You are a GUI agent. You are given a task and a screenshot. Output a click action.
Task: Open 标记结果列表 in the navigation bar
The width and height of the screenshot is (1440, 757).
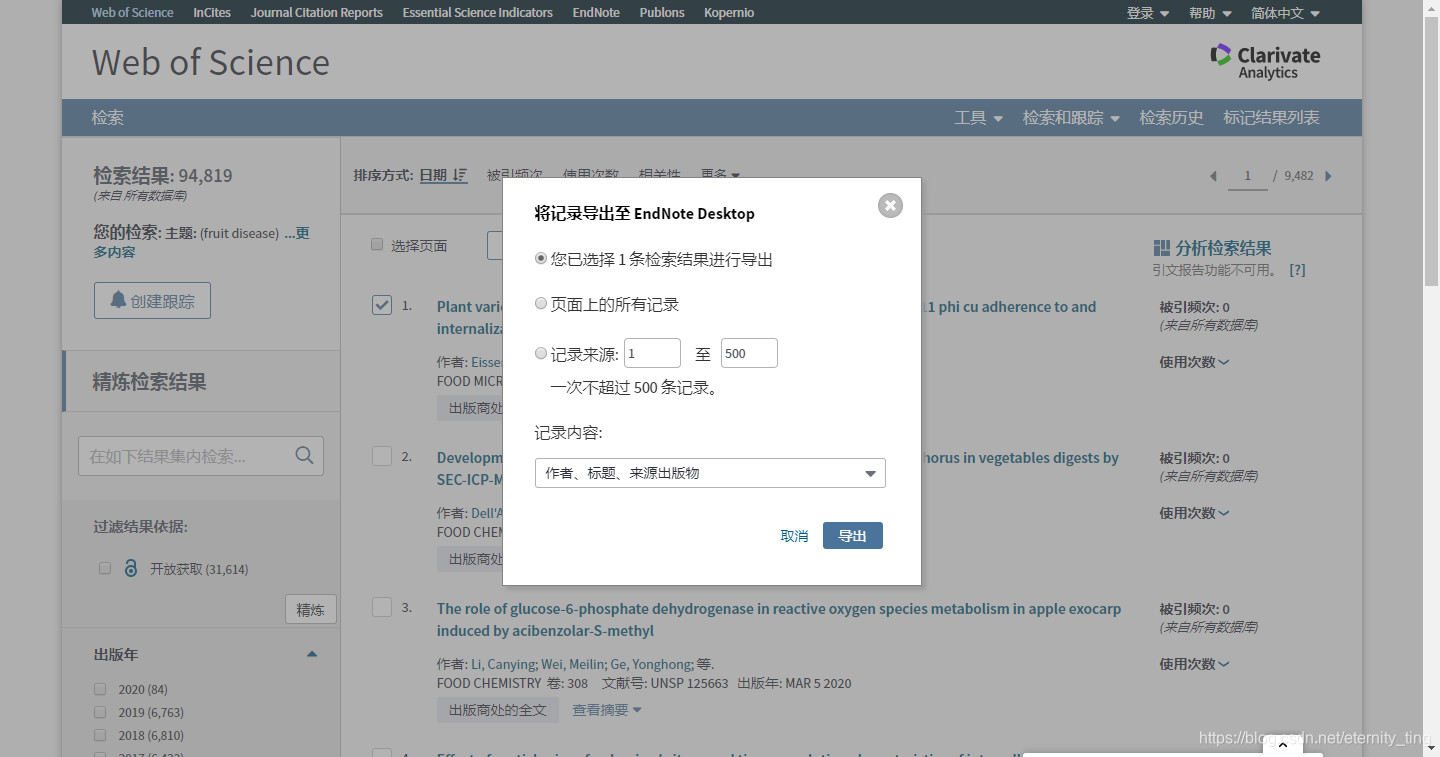[1271, 118]
